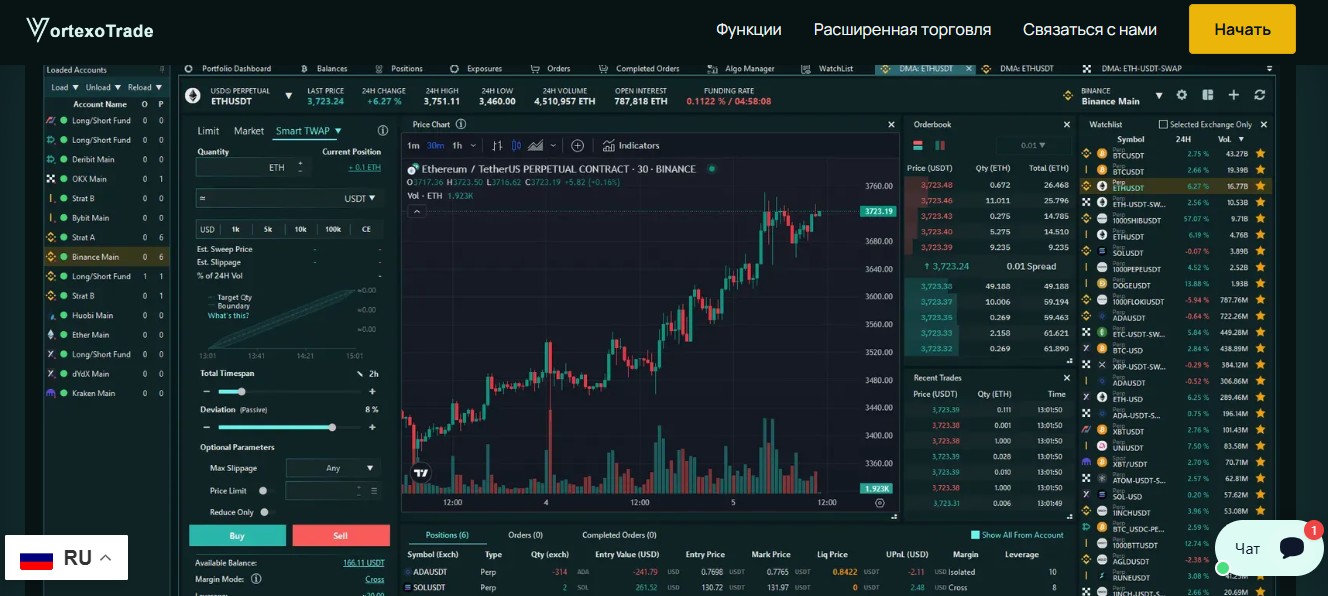Screen dimensions: 1328x596
Task: Select the red-green column orderbook view icon
Action: (940, 145)
